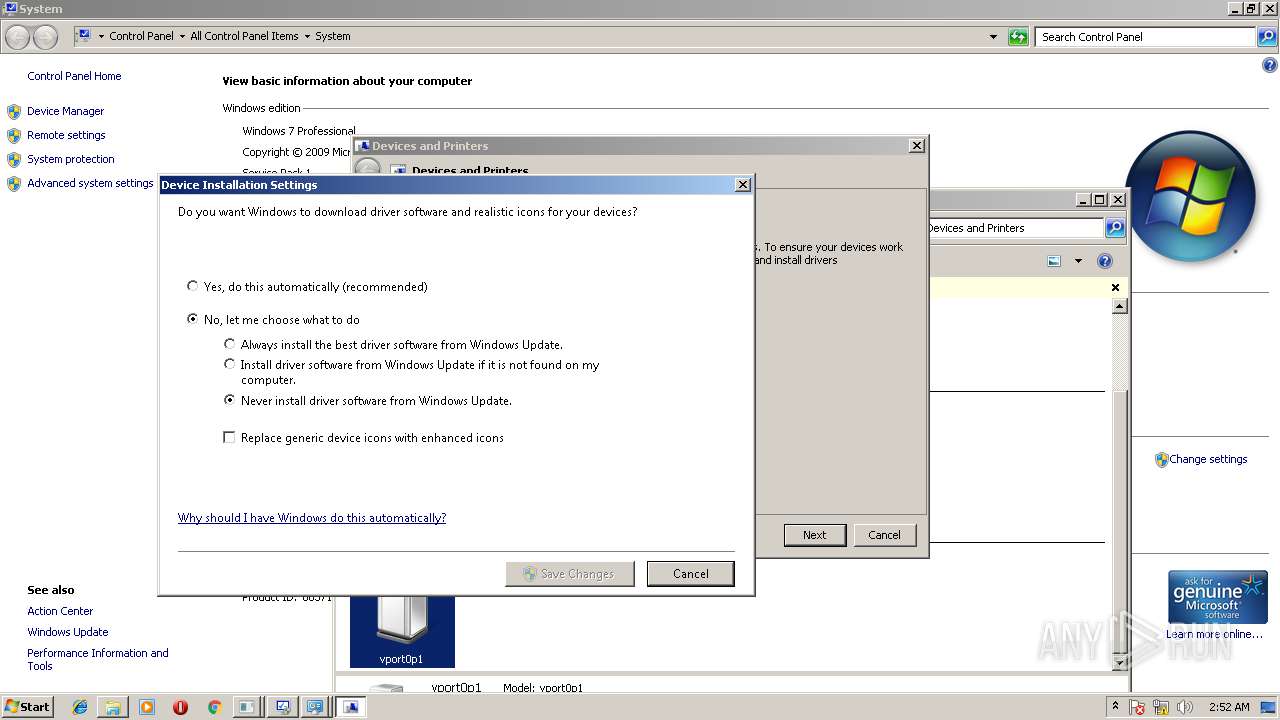This screenshot has width=1280, height=720.
Task: Click change view icon in Devices and Printers
Action: click(x=1054, y=261)
